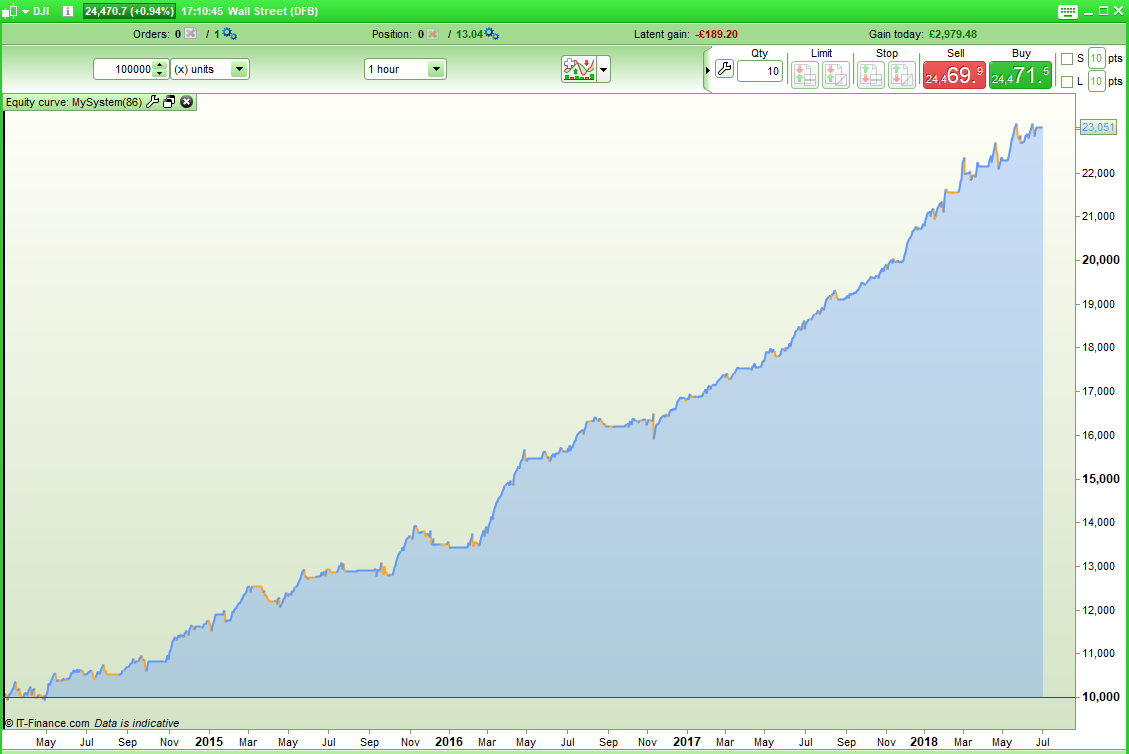Click the green Buy price button
1129x754 pixels.
(1020, 75)
